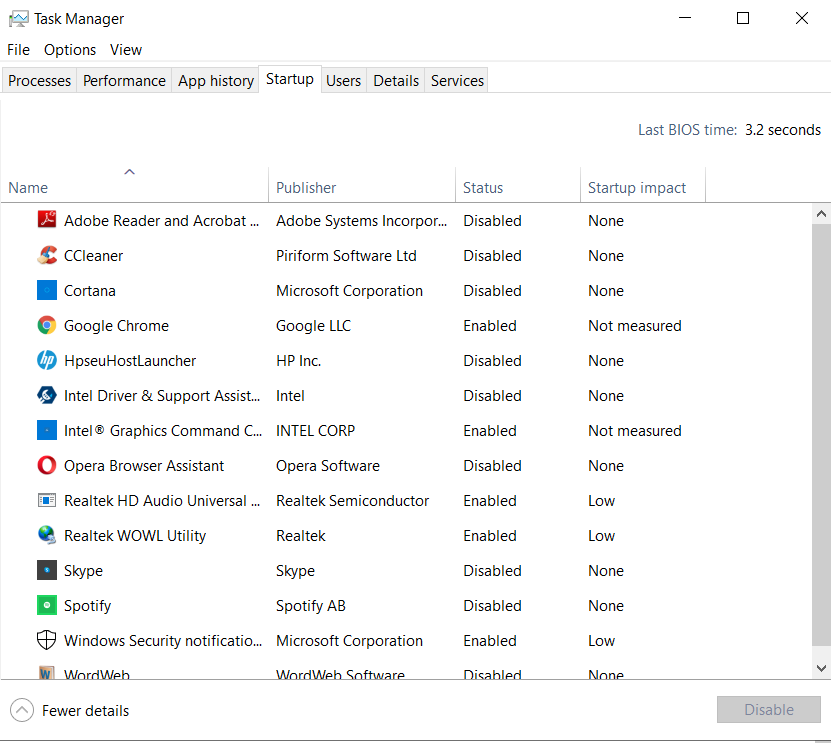831x743 pixels.
Task: Select the green Spotify icon
Action: [47, 605]
